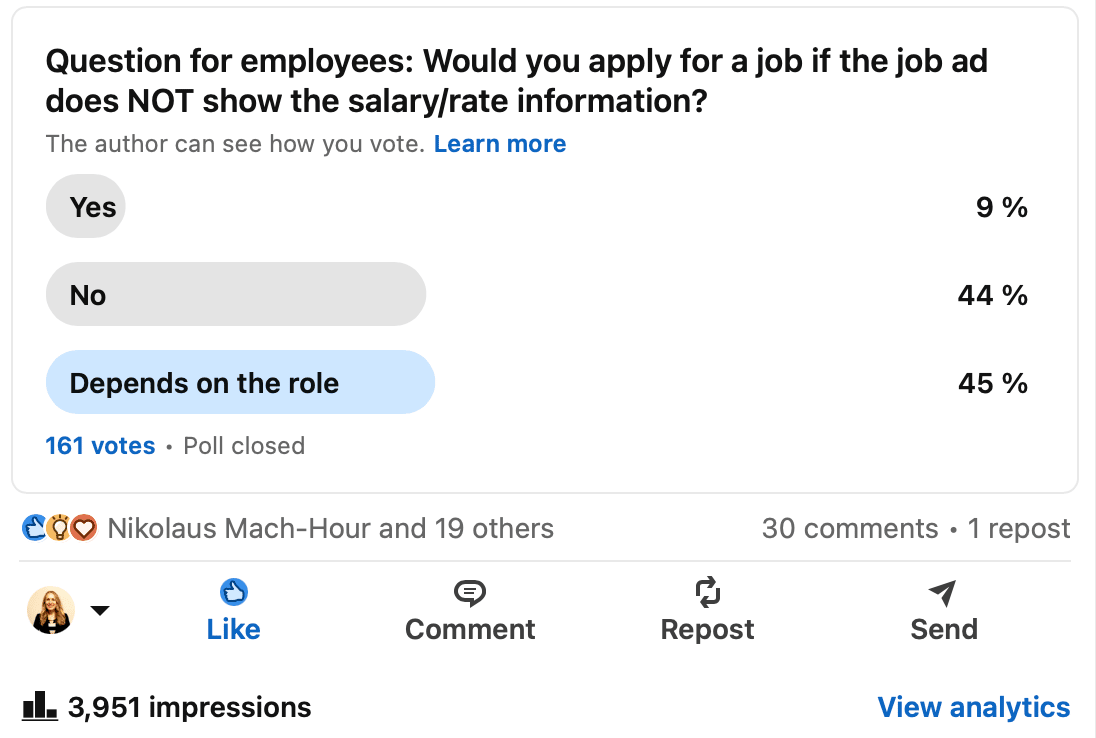Click the 3,951 impressions text
Image resolution: width=1096 pixels, height=738 pixels.
(189, 707)
